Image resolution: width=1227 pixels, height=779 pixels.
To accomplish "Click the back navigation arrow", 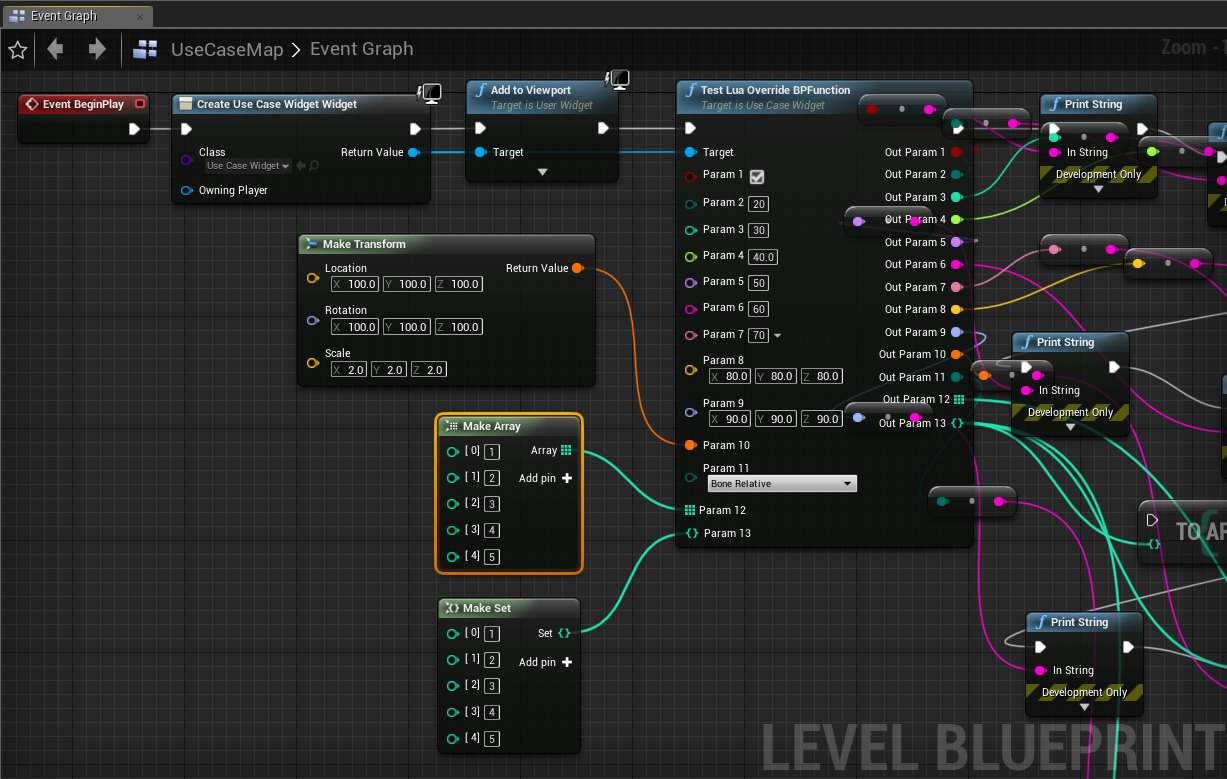I will [x=55, y=49].
